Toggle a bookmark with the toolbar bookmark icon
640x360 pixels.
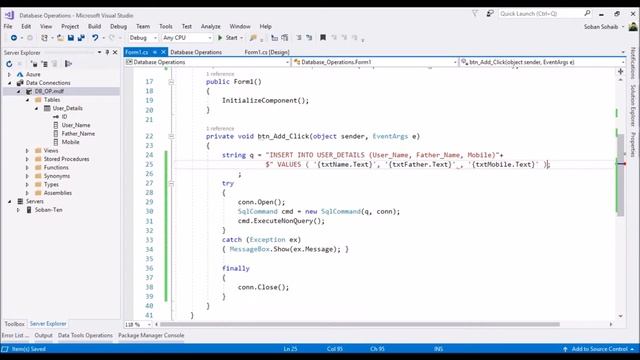[323, 38]
